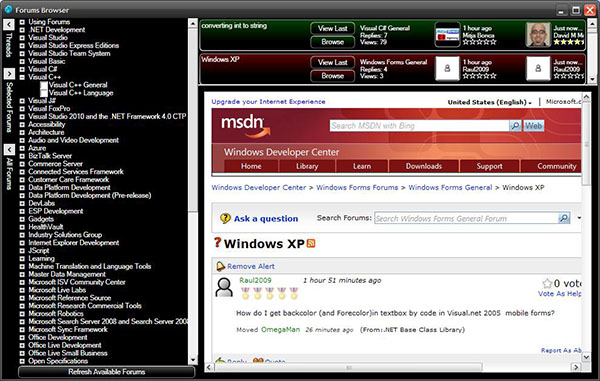Expand the Azure tree node
Screen dimensions: 600x381
[22, 148]
